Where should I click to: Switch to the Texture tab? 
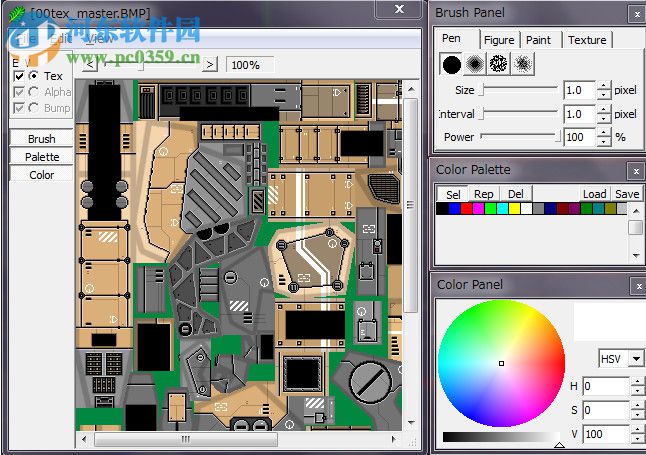click(587, 40)
